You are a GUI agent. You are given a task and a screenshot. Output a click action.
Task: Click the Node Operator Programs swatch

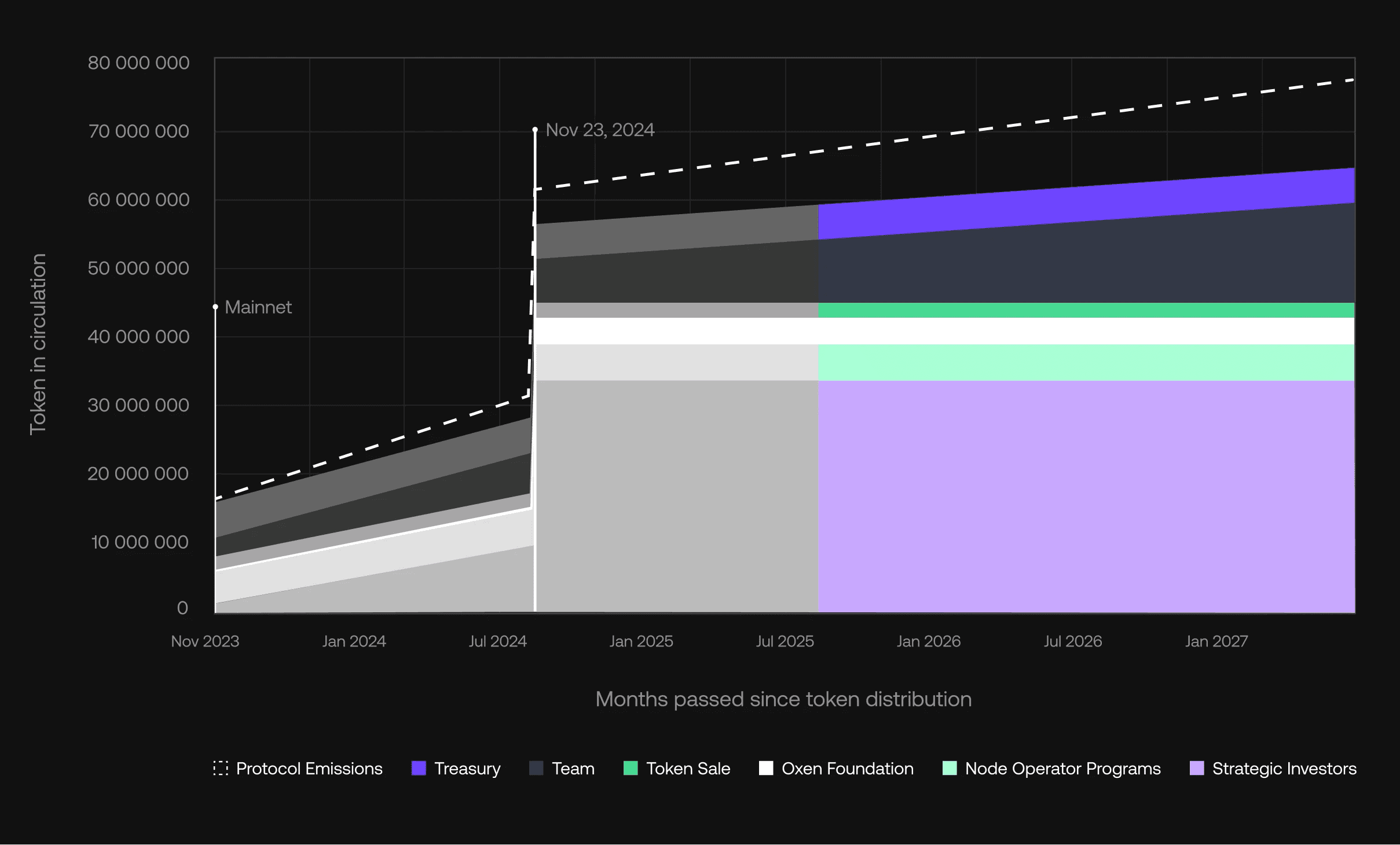950,768
